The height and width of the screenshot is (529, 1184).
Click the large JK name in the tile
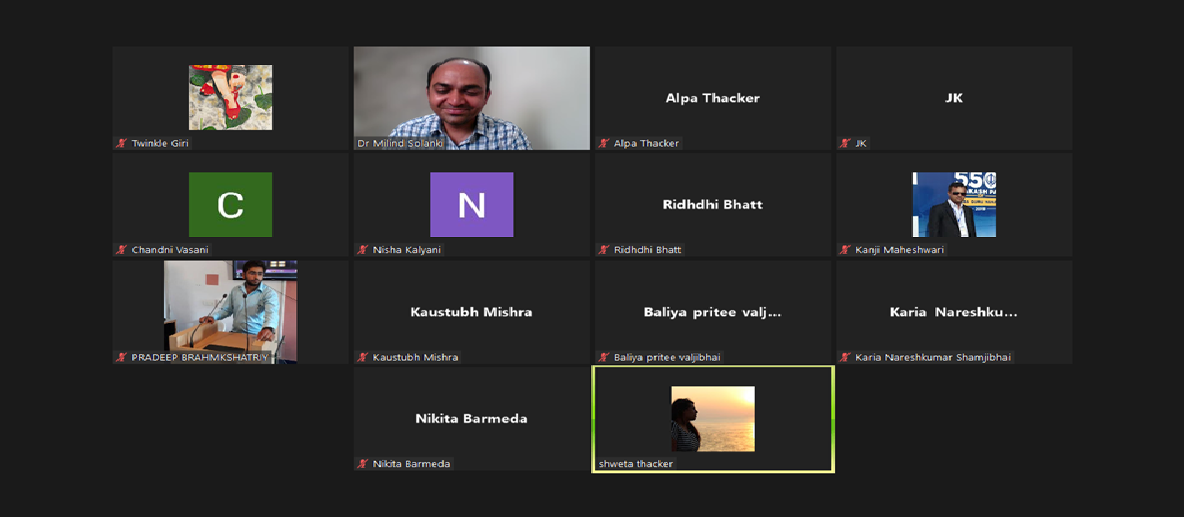(x=953, y=98)
